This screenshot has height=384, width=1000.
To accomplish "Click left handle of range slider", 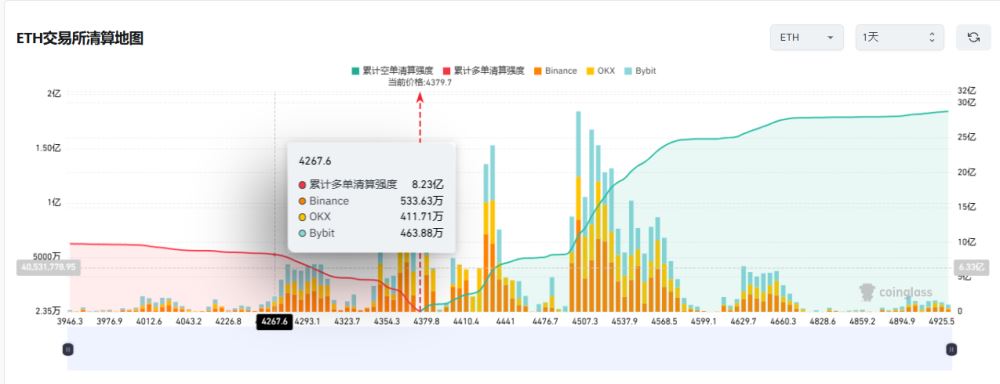I will tap(68, 349).
